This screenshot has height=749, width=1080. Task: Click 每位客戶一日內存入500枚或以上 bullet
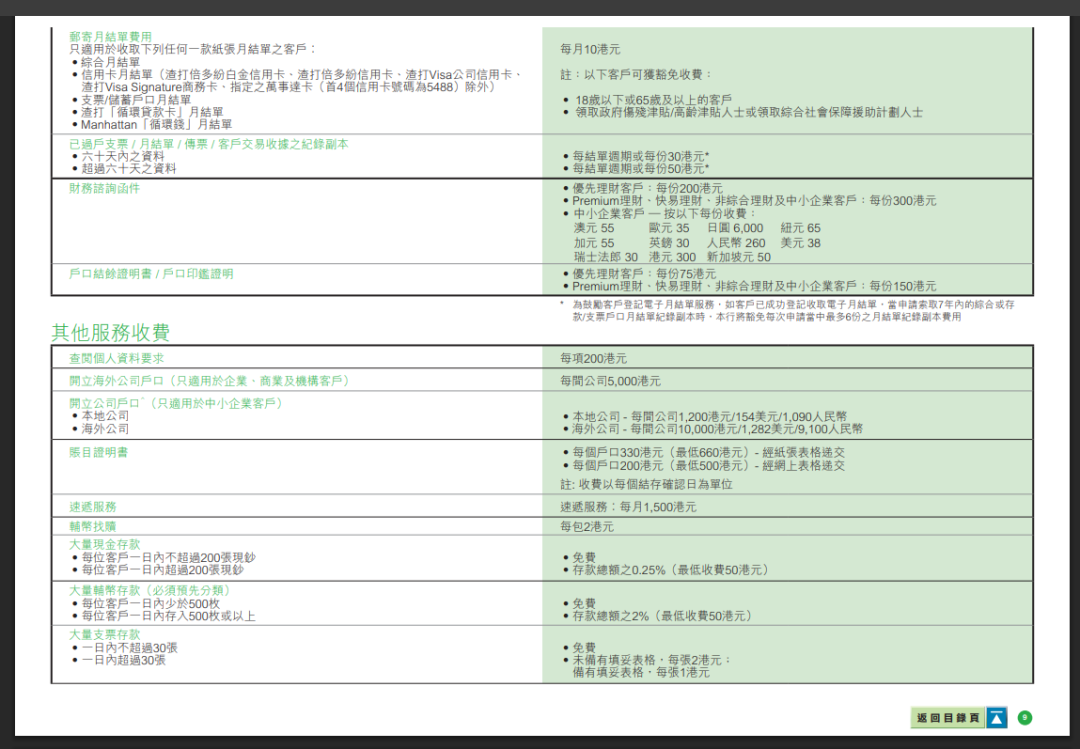click(168, 616)
